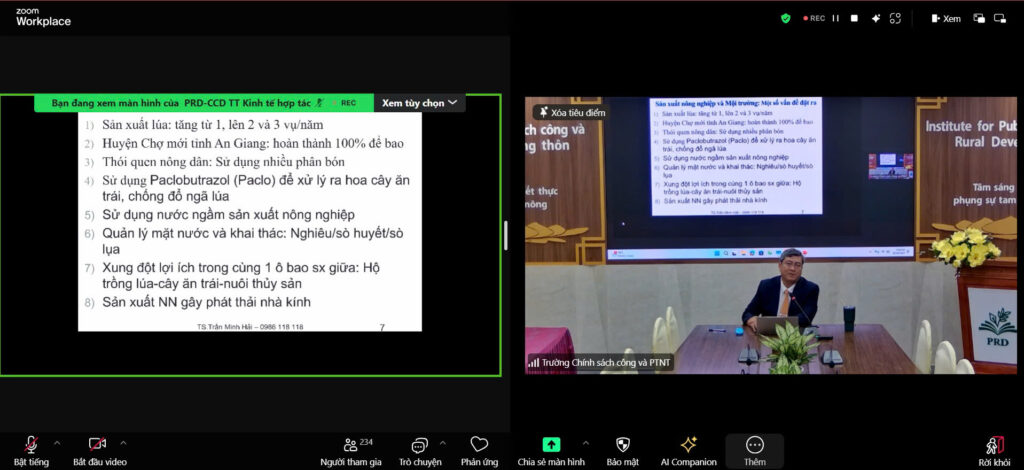The image size is (1024, 470).
Task: Expand video options arrow beside Bắt đầu video
Action: pos(124,442)
